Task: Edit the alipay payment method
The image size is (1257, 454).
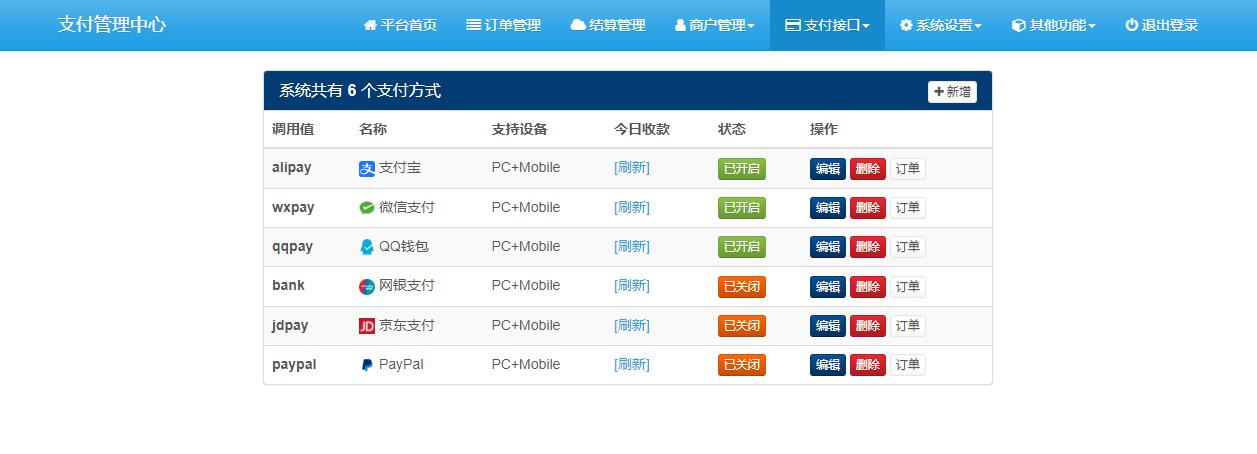Action: pos(828,169)
